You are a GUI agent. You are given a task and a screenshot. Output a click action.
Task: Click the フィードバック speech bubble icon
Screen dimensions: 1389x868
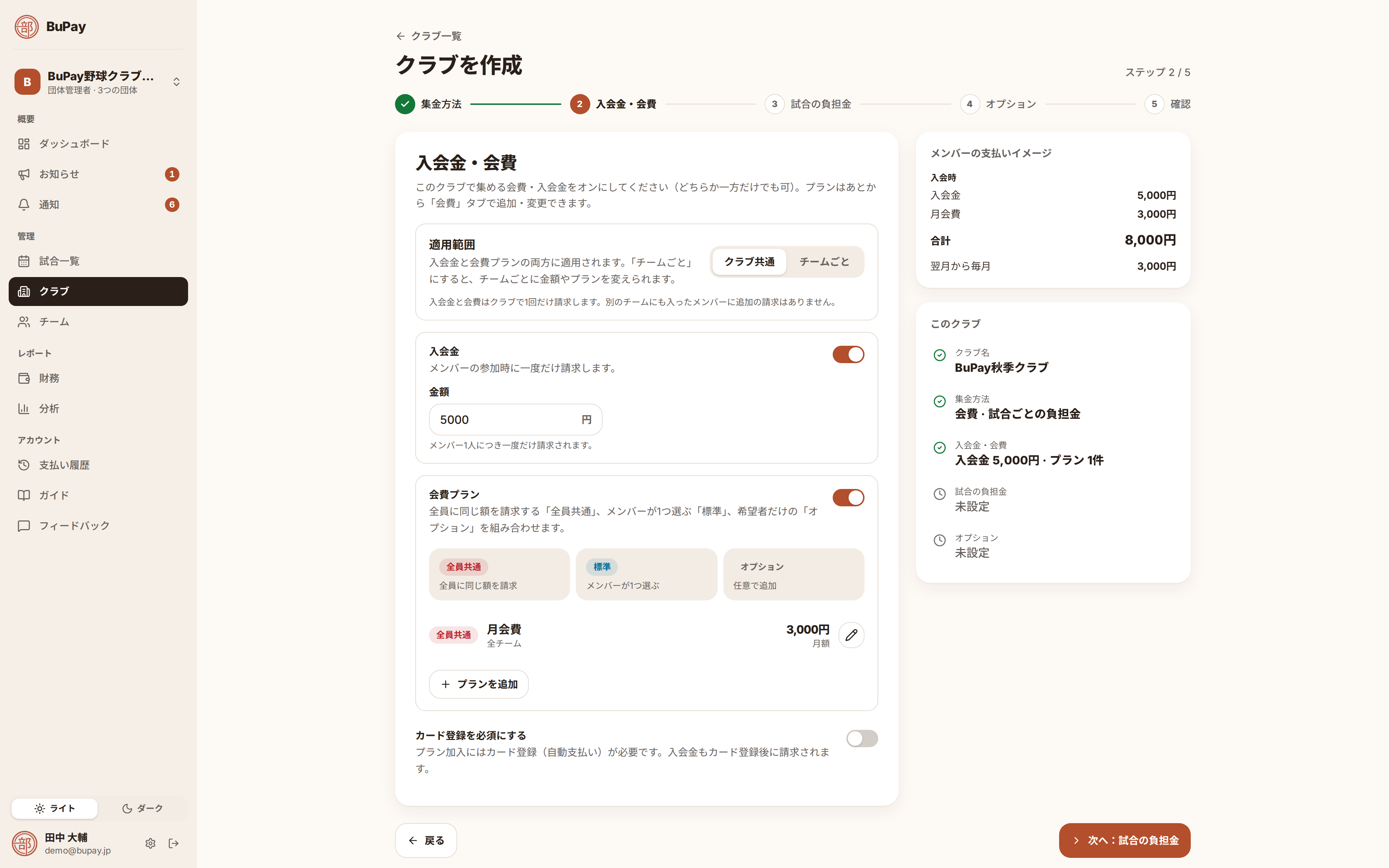click(x=24, y=526)
